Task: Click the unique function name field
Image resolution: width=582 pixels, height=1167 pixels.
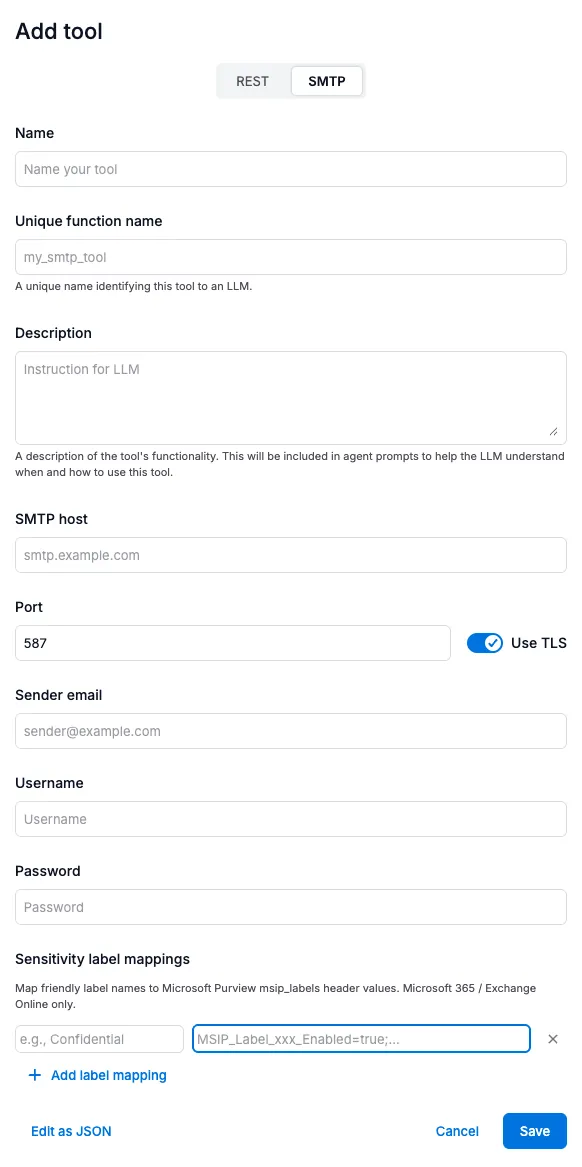Action: (291, 257)
